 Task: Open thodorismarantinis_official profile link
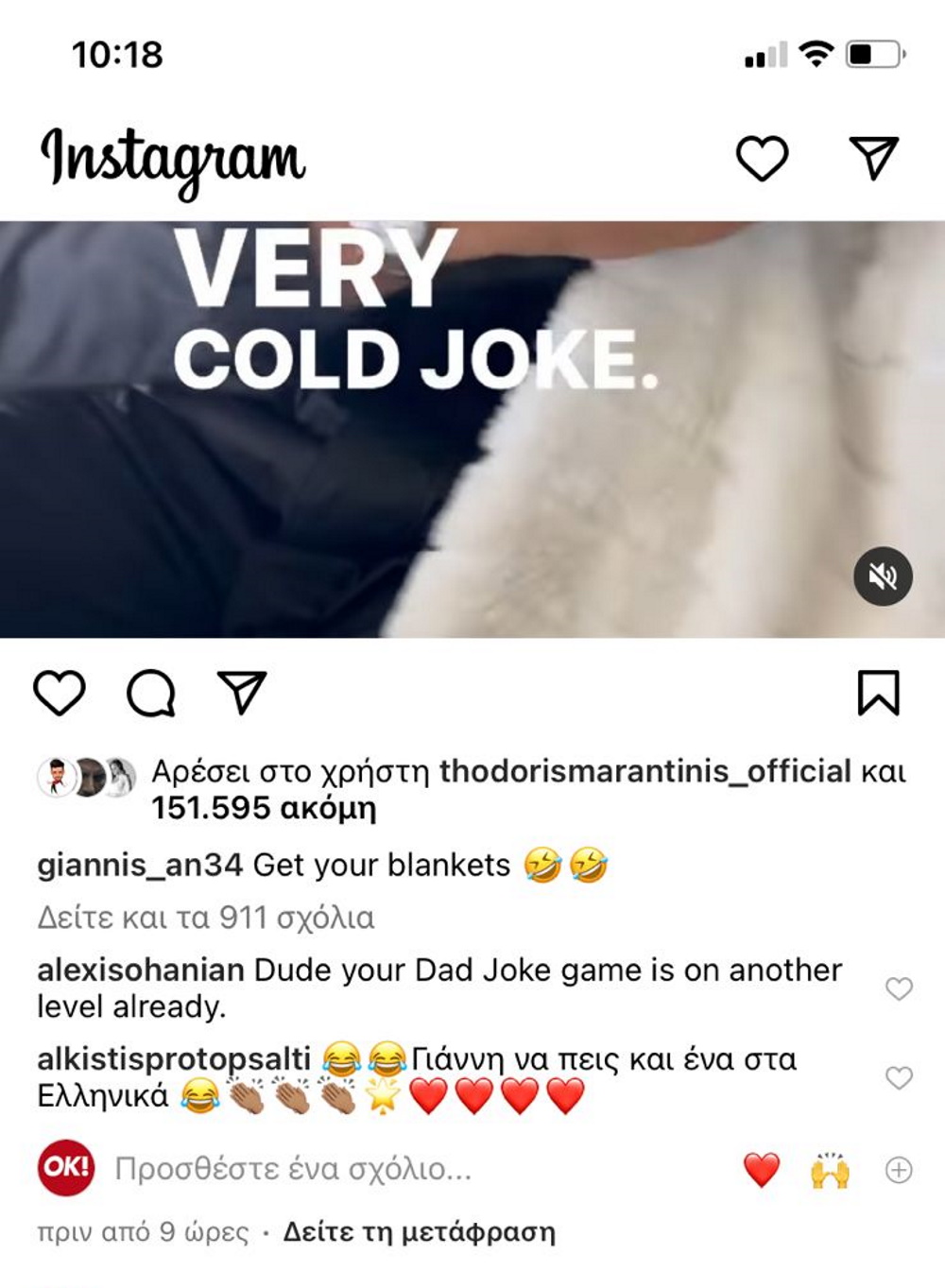pyautogui.click(x=645, y=771)
